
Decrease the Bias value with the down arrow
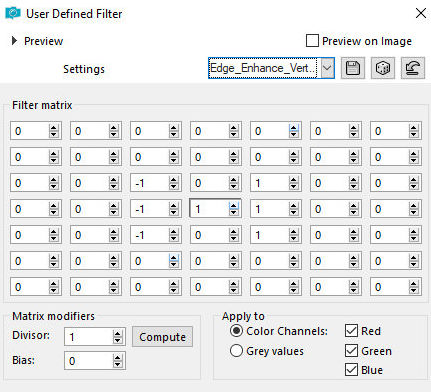click(x=117, y=364)
